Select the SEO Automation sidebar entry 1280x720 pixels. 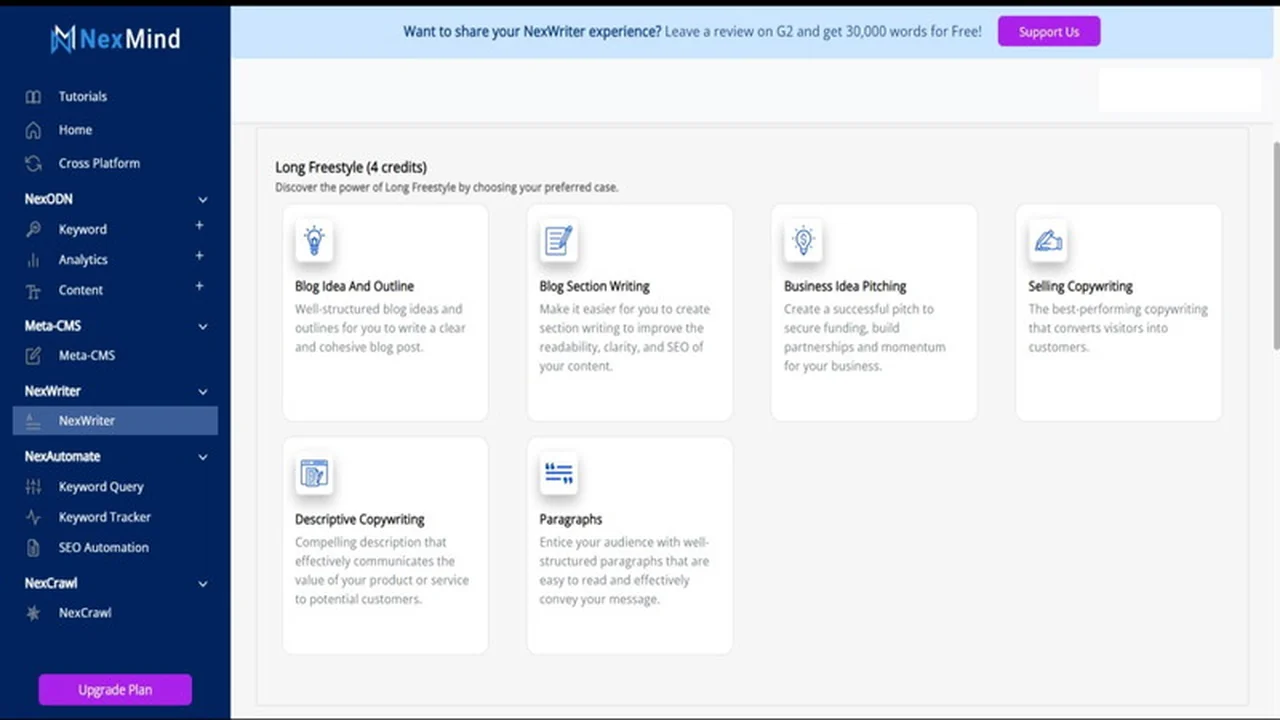[103, 547]
